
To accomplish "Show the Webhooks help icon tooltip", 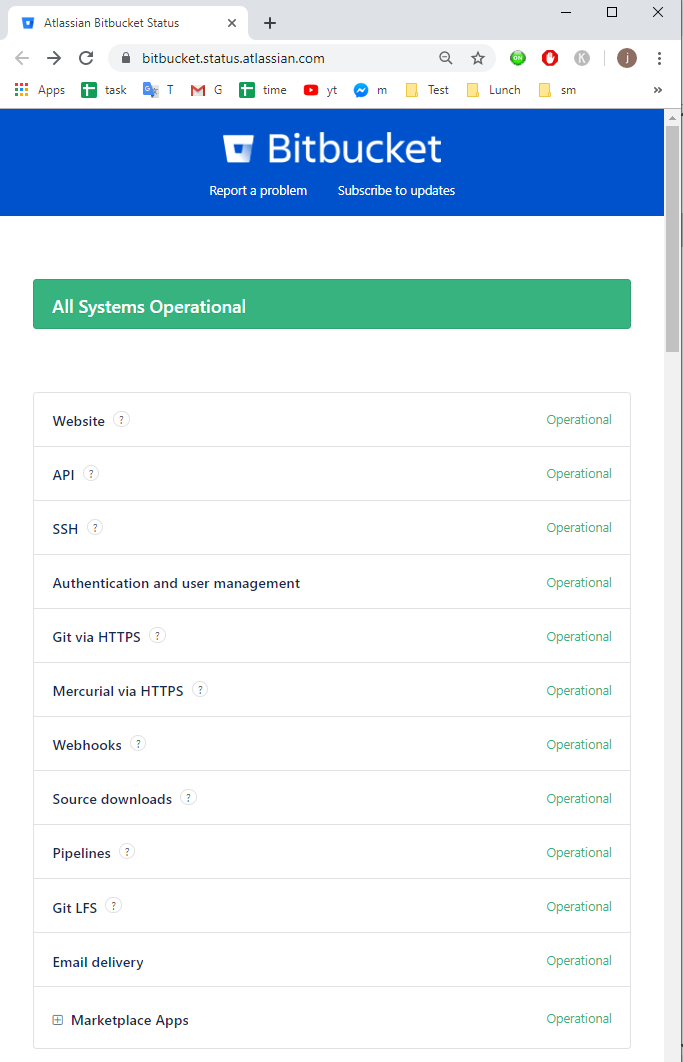I will 138,743.
